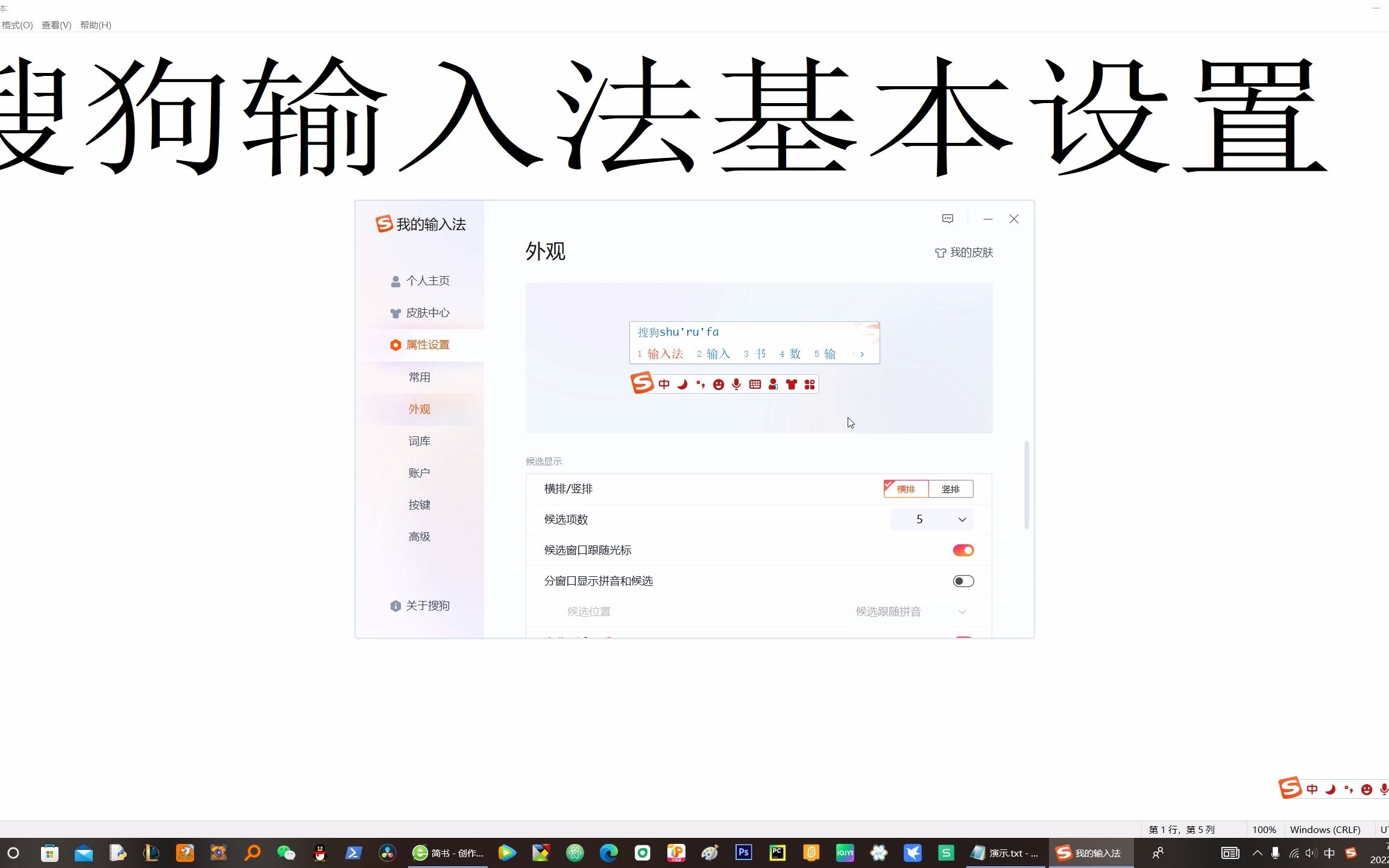
Task: Select the 横排 horizontal layout option
Action: (906, 489)
